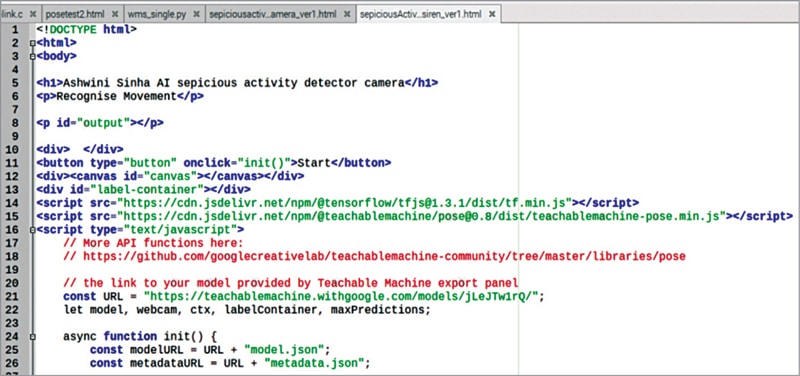
Task: Close the wms_single.py tab
Action: pyautogui.click(x=197, y=14)
